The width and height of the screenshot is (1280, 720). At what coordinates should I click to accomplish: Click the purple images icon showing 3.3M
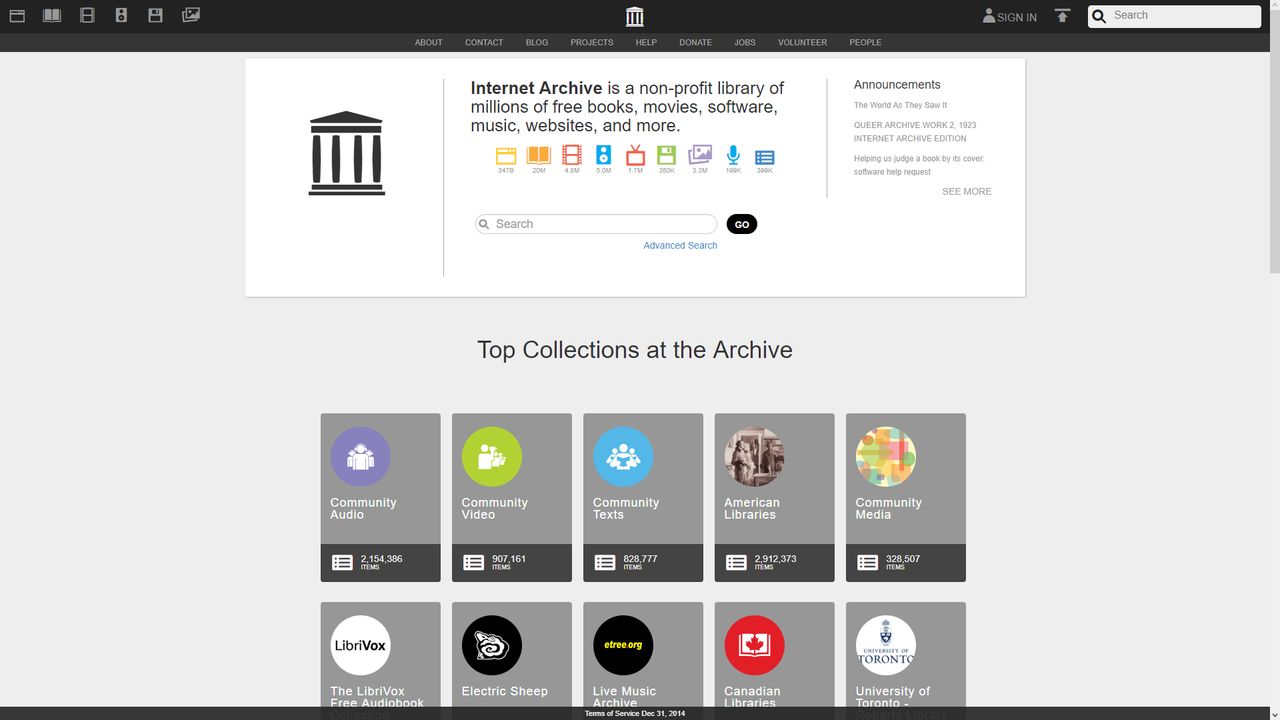[700, 156]
